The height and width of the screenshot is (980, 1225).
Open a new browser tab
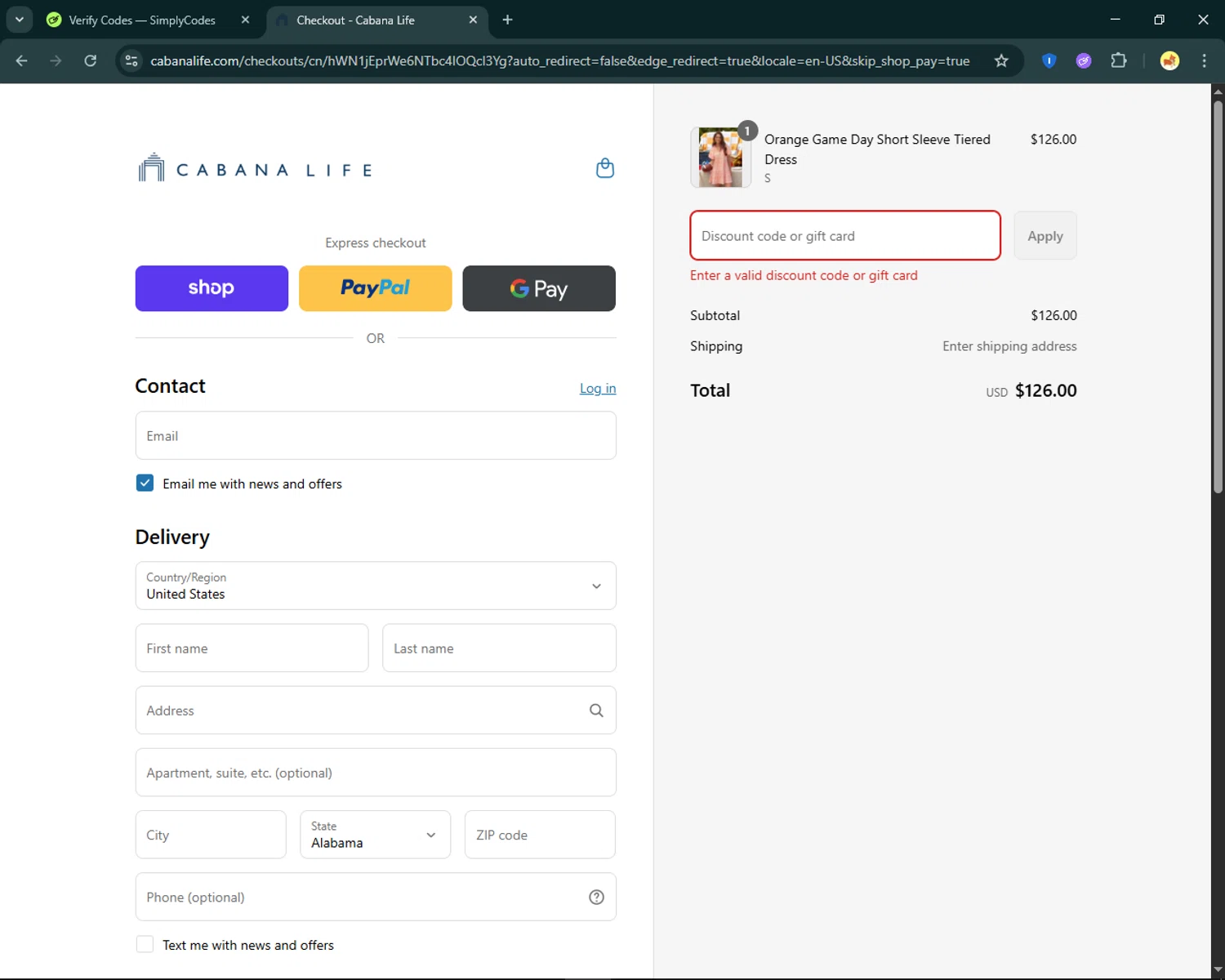(507, 20)
